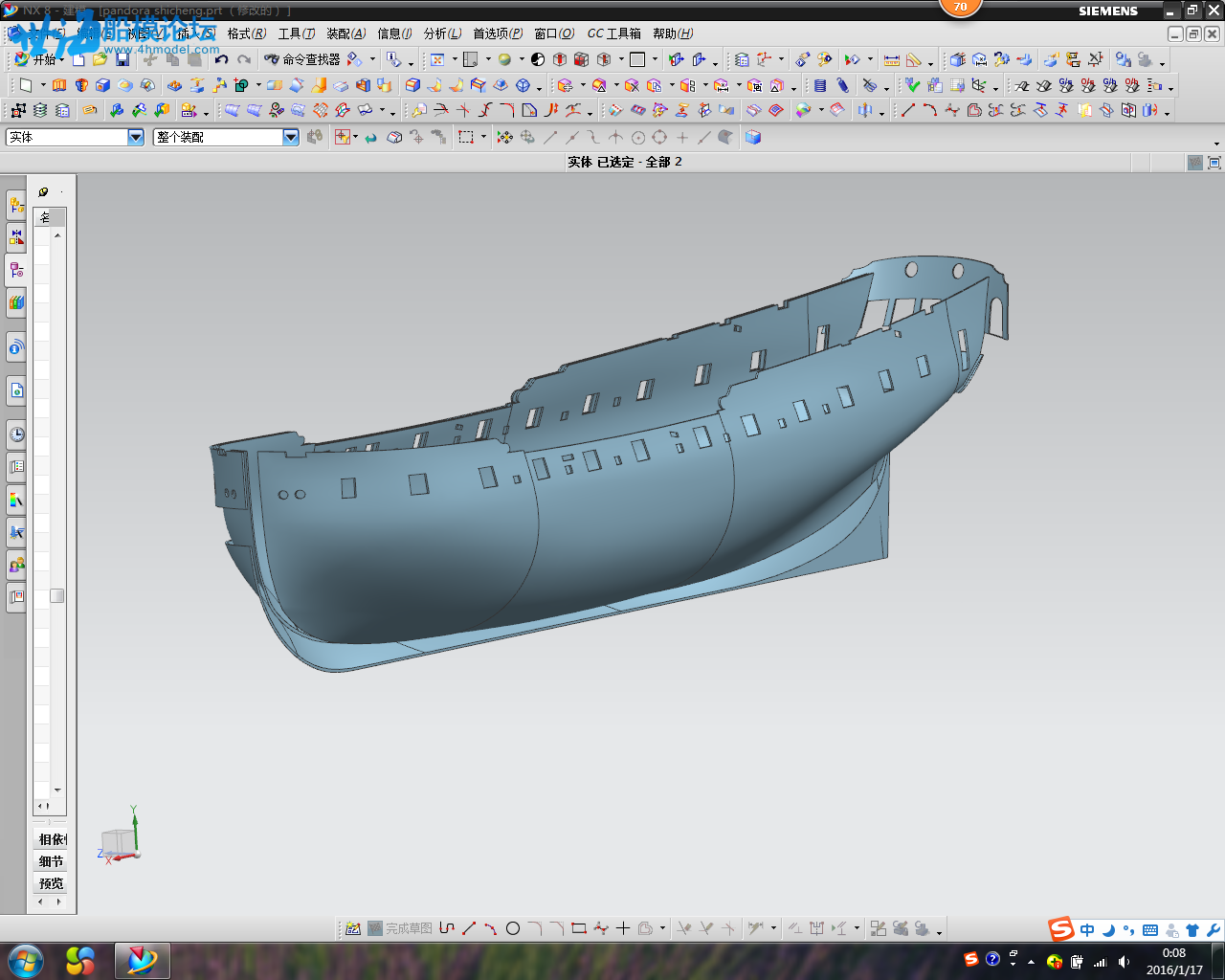This screenshot has width=1225, height=980.
Task: Expand the 相依性 dependencies panel
Action: (52, 839)
